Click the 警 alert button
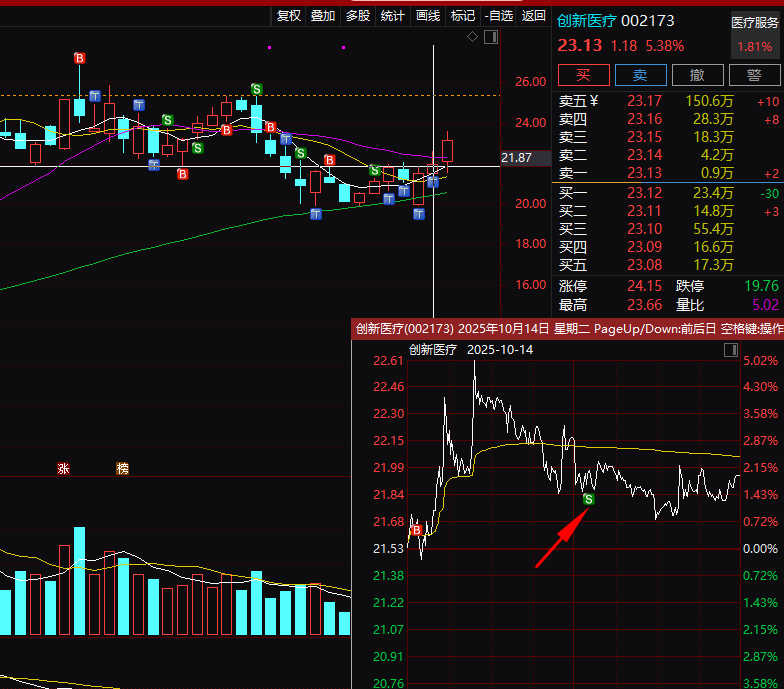The height and width of the screenshot is (689, 784). click(x=754, y=75)
